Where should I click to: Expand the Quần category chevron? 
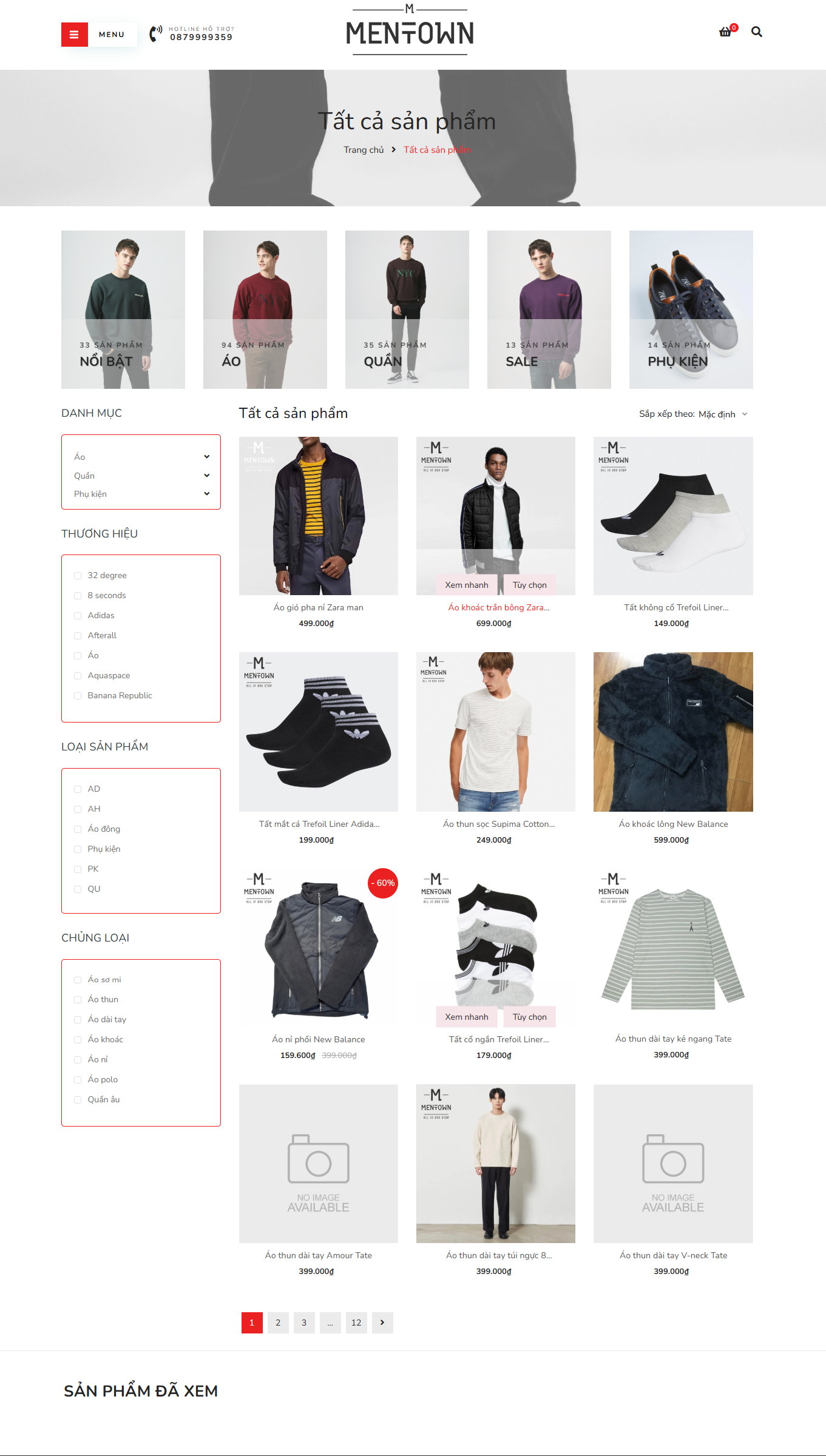(x=207, y=476)
